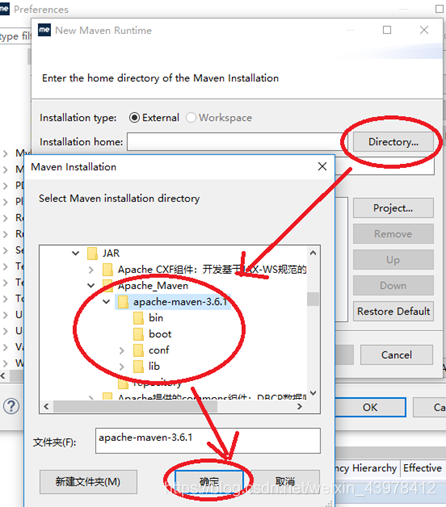Maximize the New Maven Runtime dialog

point(387,30)
